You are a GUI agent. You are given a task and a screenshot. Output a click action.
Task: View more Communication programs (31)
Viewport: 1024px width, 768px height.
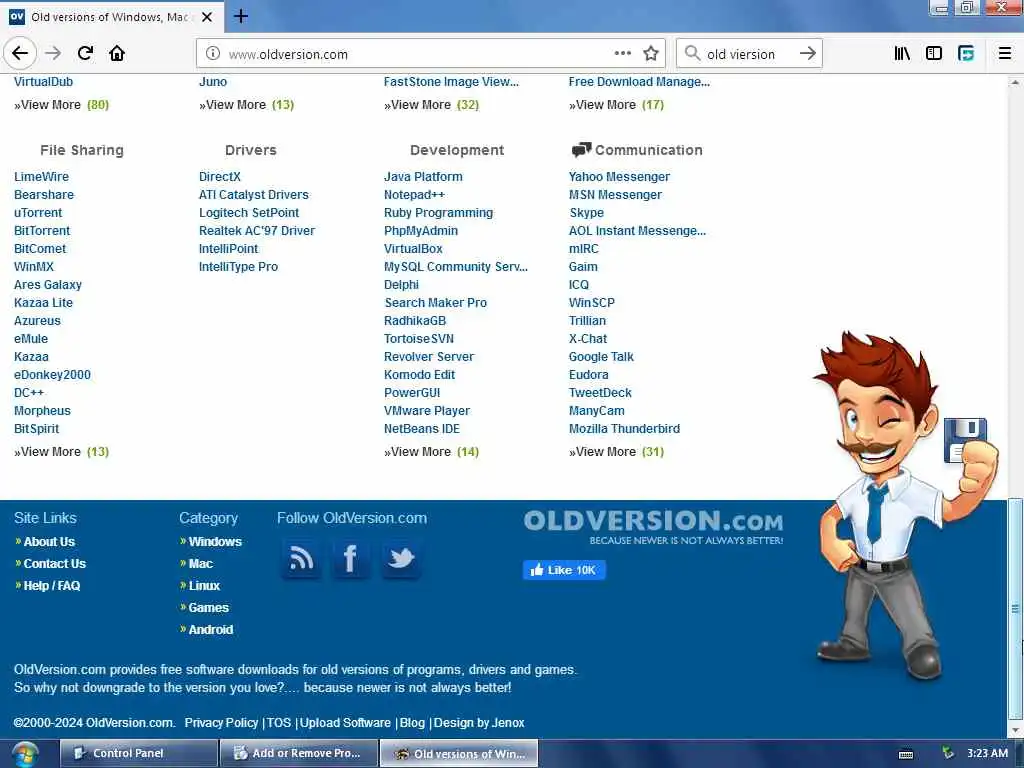click(x=616, y=452)
